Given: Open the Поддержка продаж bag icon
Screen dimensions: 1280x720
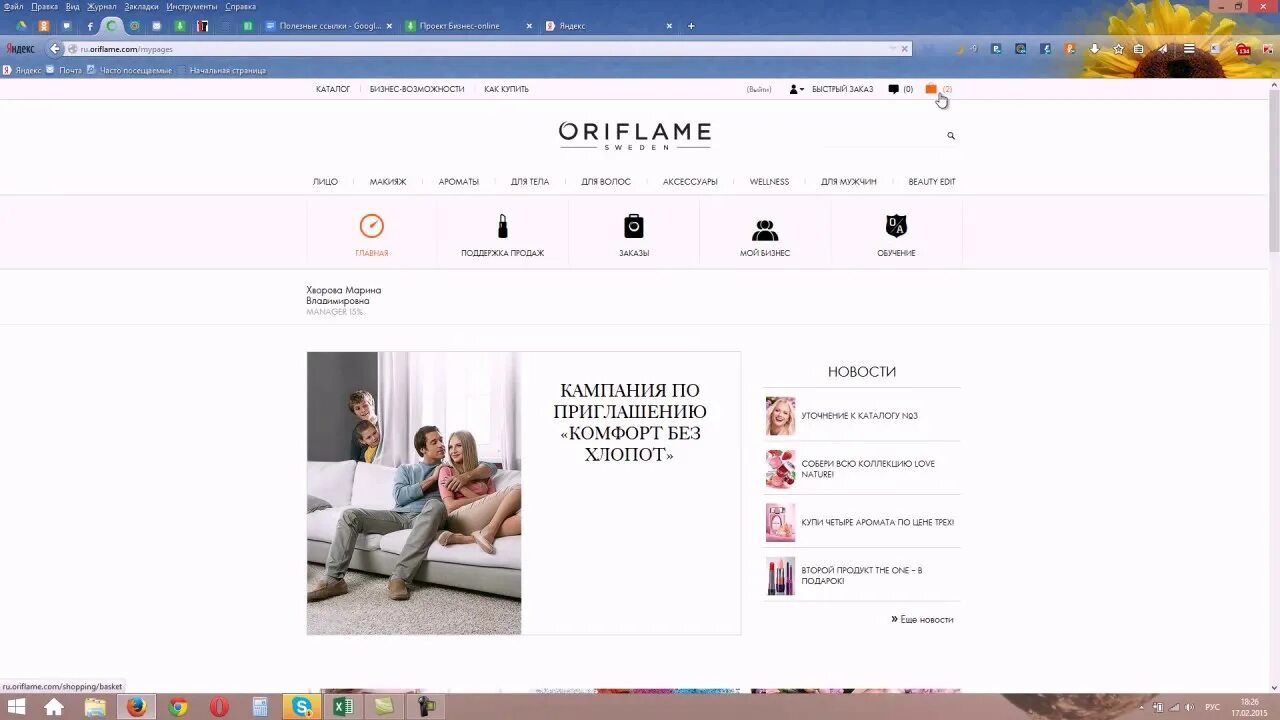Looking at the screenshot, I should pos(502,226).
